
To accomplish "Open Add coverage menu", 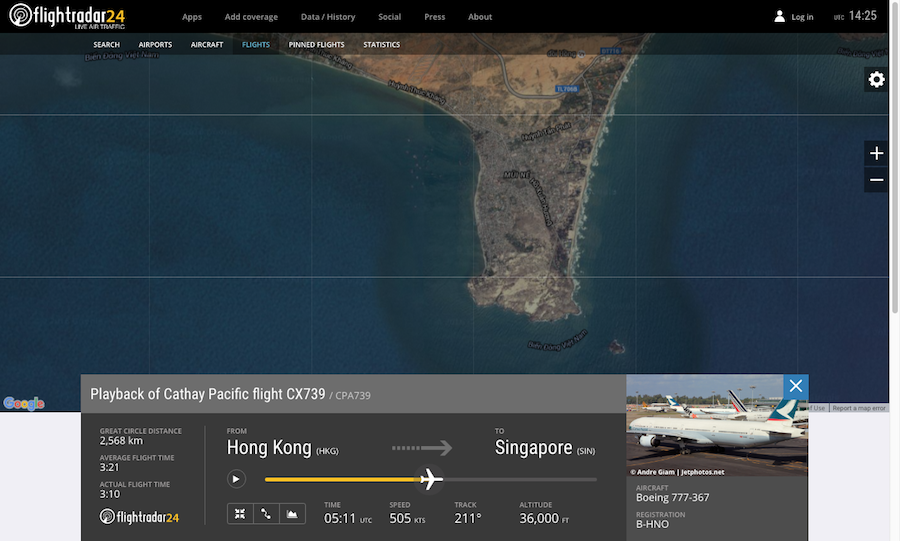I will pos(251,17).
